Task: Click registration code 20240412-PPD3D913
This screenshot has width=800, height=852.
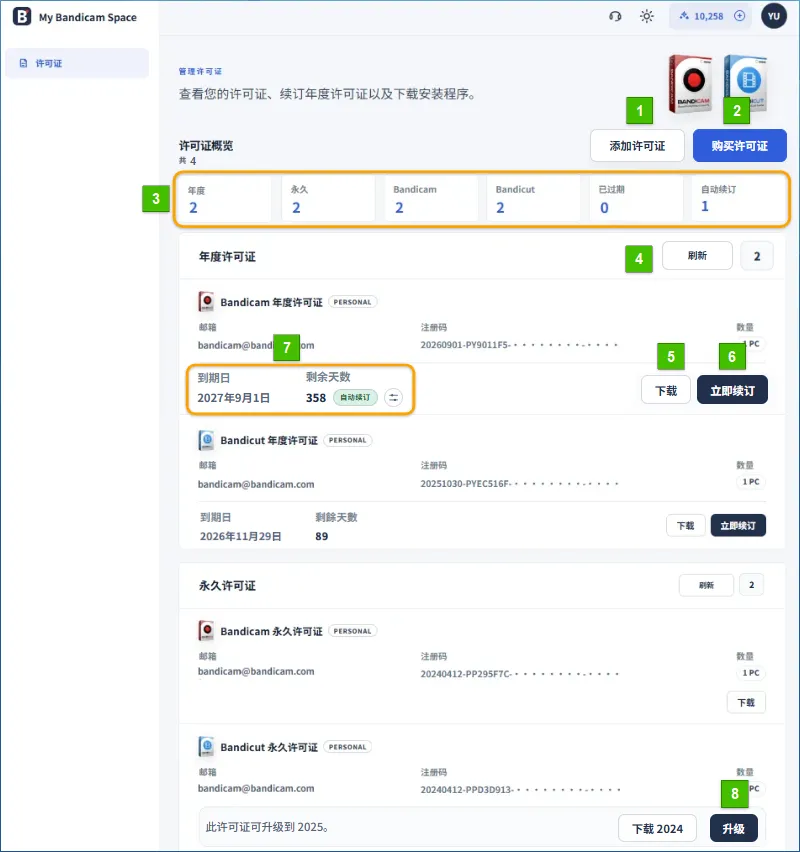Action: tap(519, 790)
